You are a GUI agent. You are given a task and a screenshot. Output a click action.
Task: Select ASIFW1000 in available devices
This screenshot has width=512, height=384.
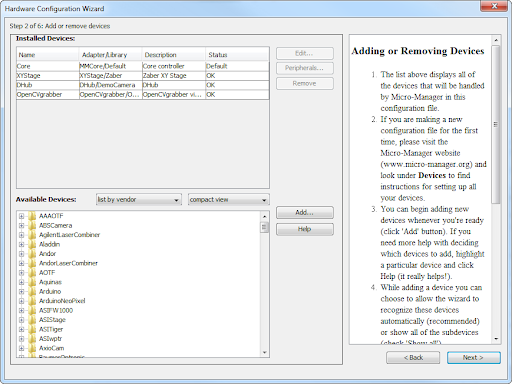56,310
